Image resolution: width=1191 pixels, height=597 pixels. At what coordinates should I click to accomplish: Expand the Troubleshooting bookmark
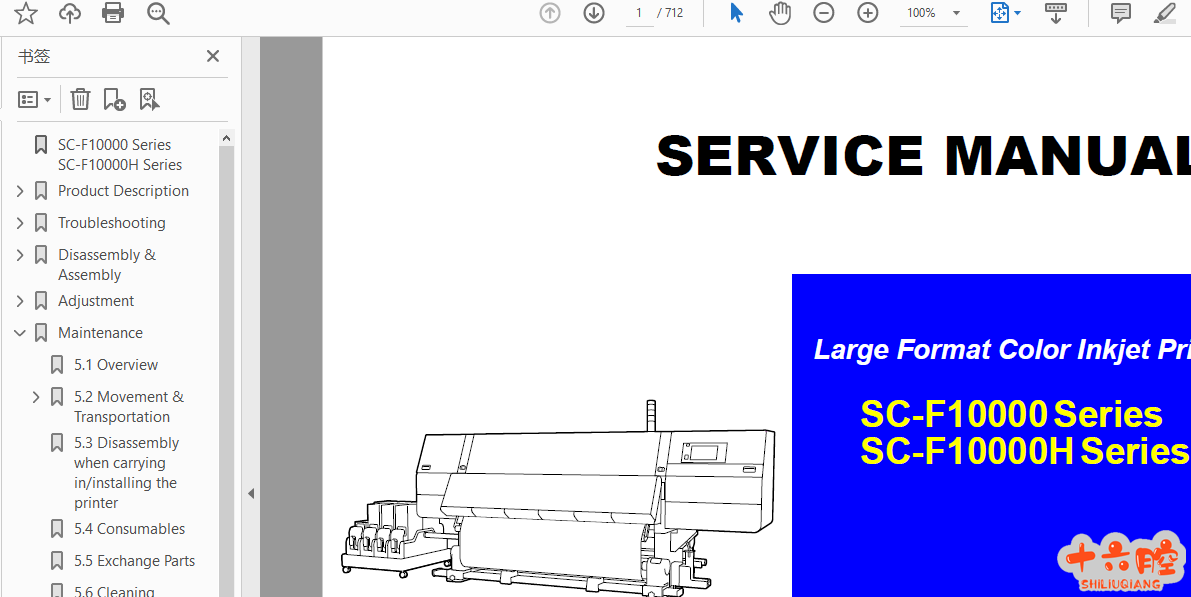point(20,223)
